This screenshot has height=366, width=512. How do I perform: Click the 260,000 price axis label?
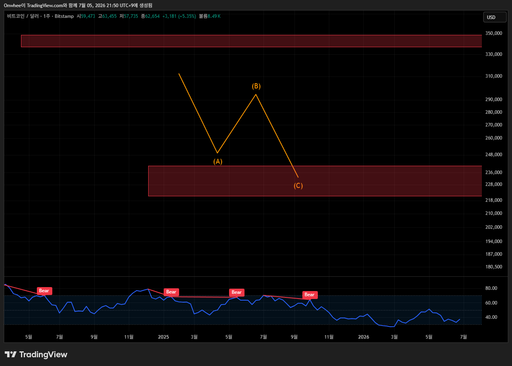(x=494, y=138)
